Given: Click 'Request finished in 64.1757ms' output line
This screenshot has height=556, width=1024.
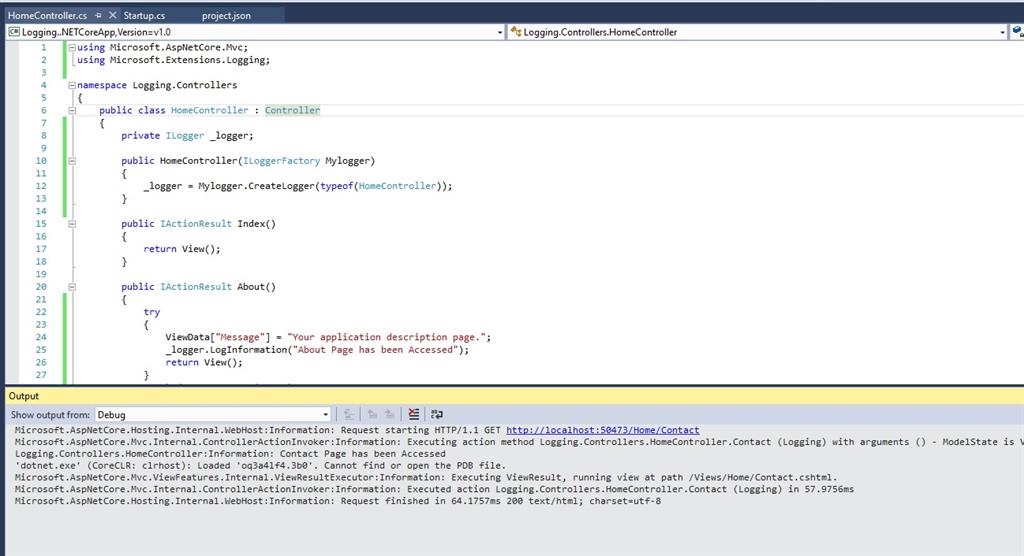Looking at the screenshot, I should (x=338, y=500).
